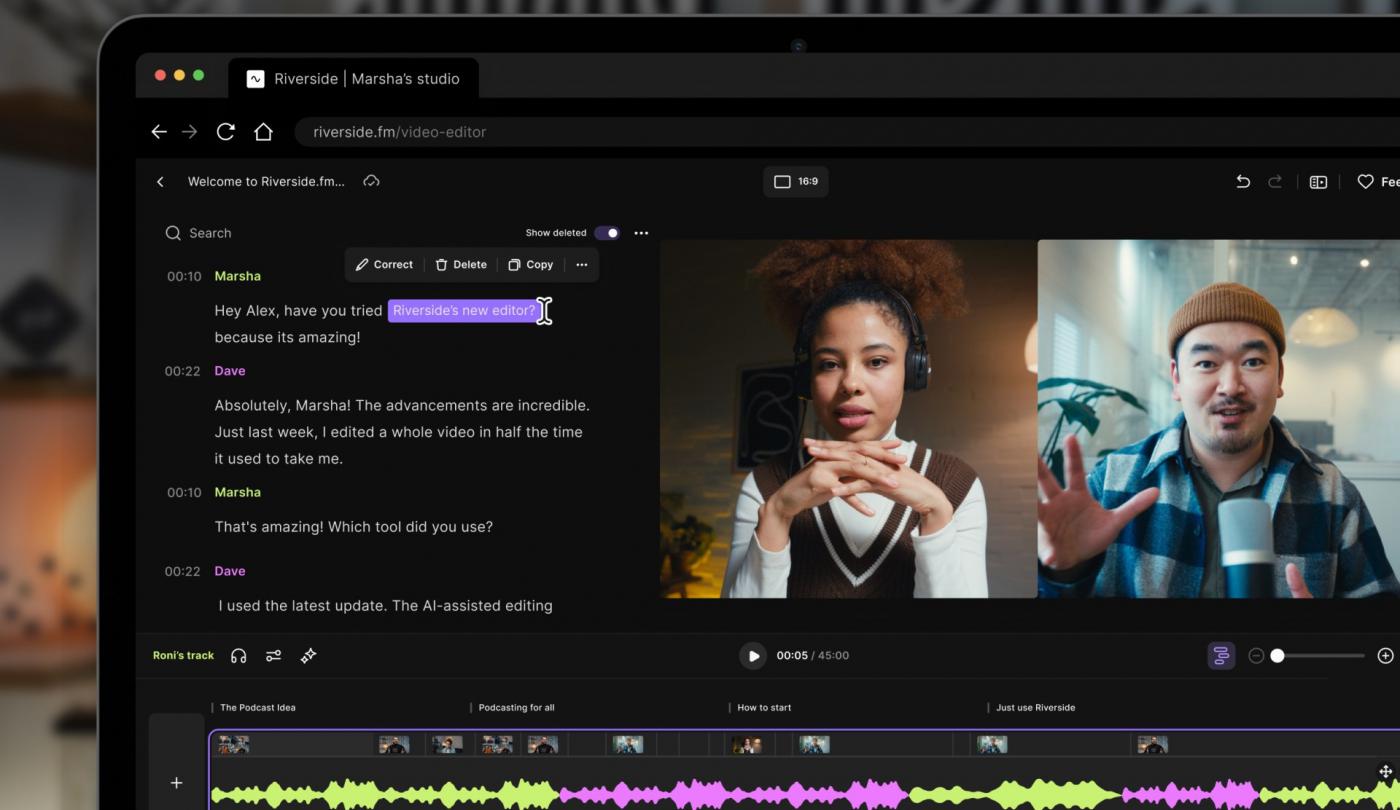Select the Marsha video frame in the preview
The width and height of the screenshot is (1400, 810).
848,418
